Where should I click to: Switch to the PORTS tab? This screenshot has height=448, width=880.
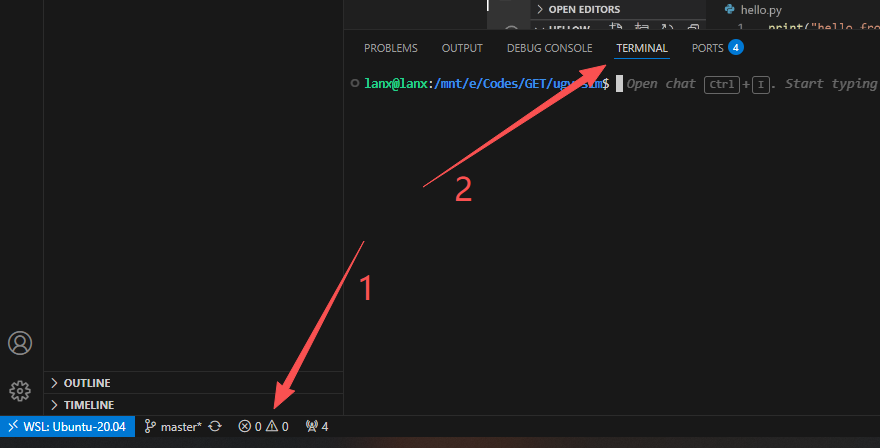707,48
